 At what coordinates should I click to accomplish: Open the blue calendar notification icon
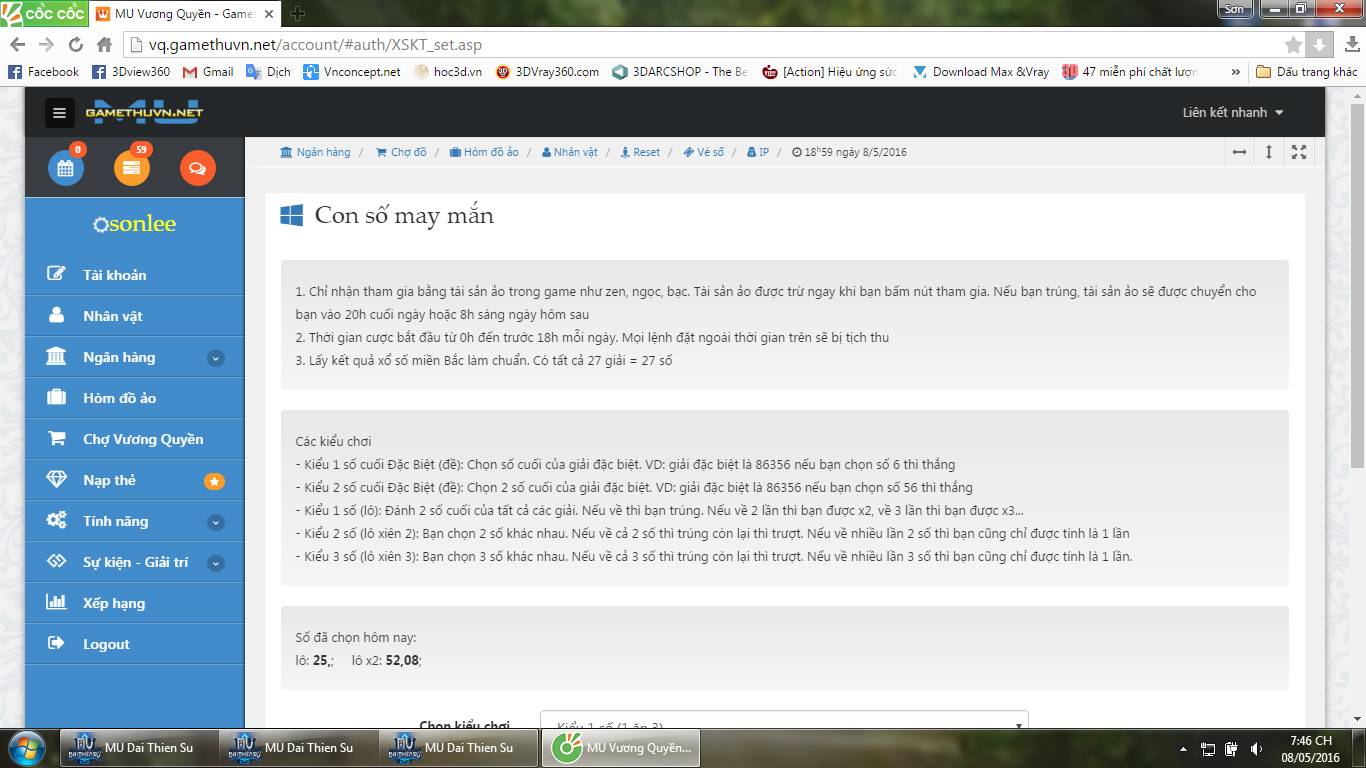(x=66, y=168)
